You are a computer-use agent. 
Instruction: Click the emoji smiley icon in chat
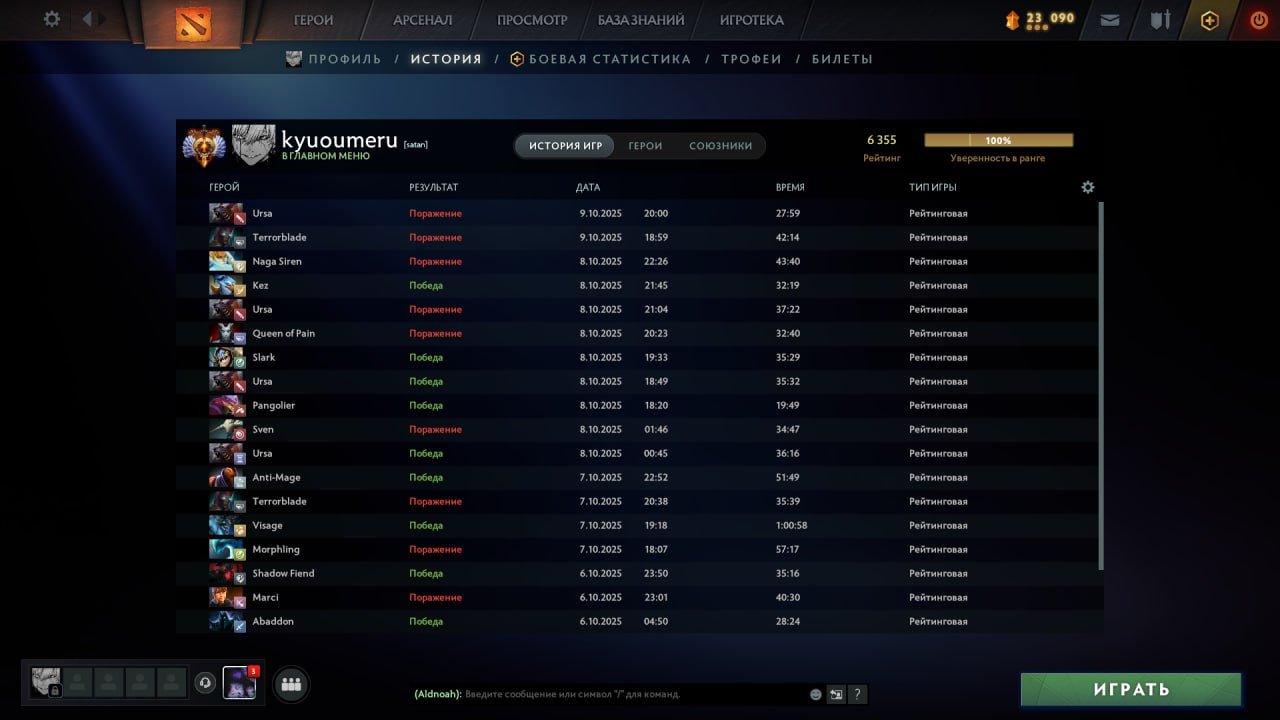[816, 694]
